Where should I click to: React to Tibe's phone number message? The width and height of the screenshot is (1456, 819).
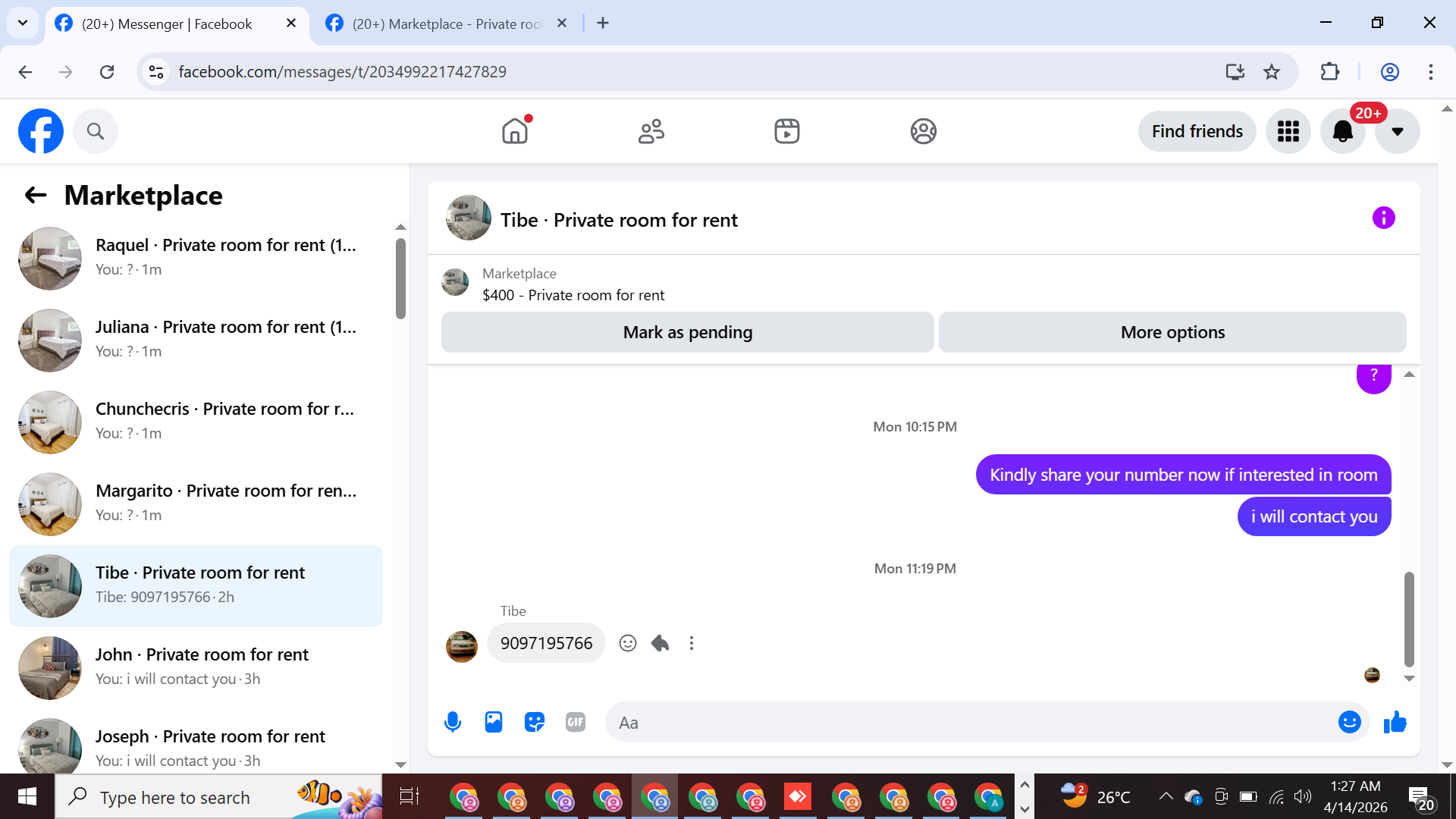click(x=627, y=643)
